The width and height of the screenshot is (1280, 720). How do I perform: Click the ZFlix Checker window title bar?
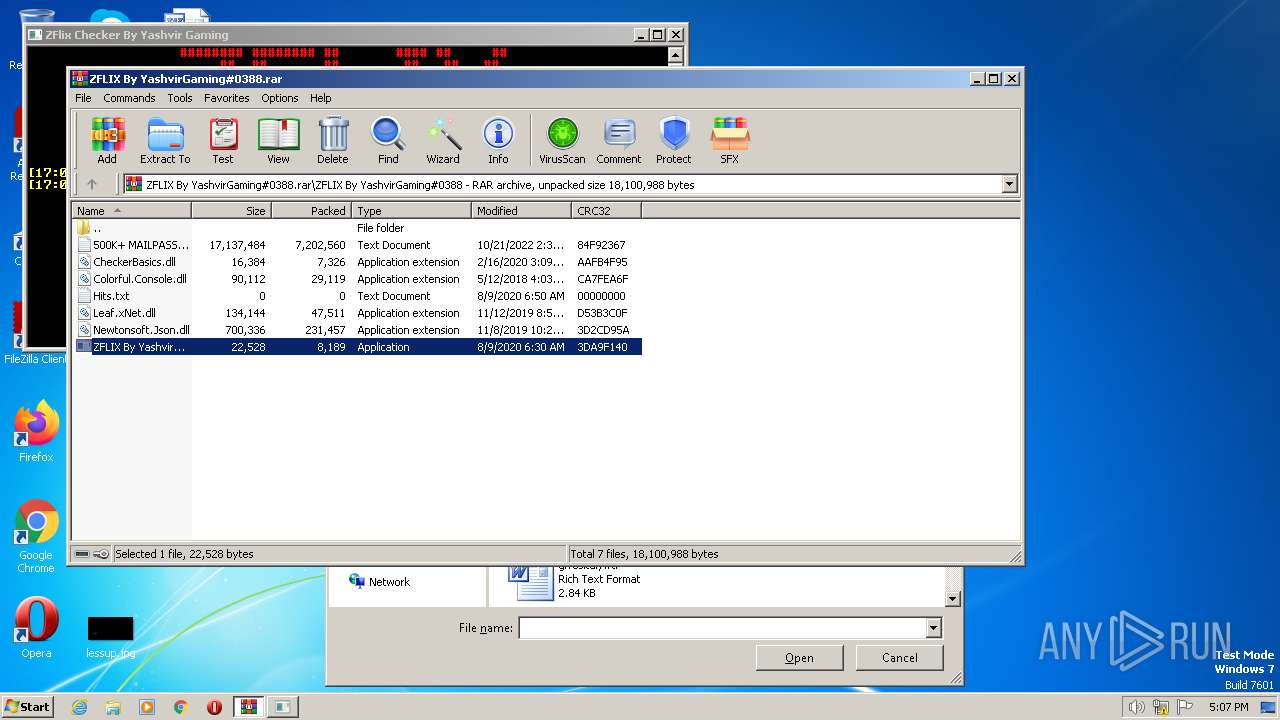click(x=330, y=34)
